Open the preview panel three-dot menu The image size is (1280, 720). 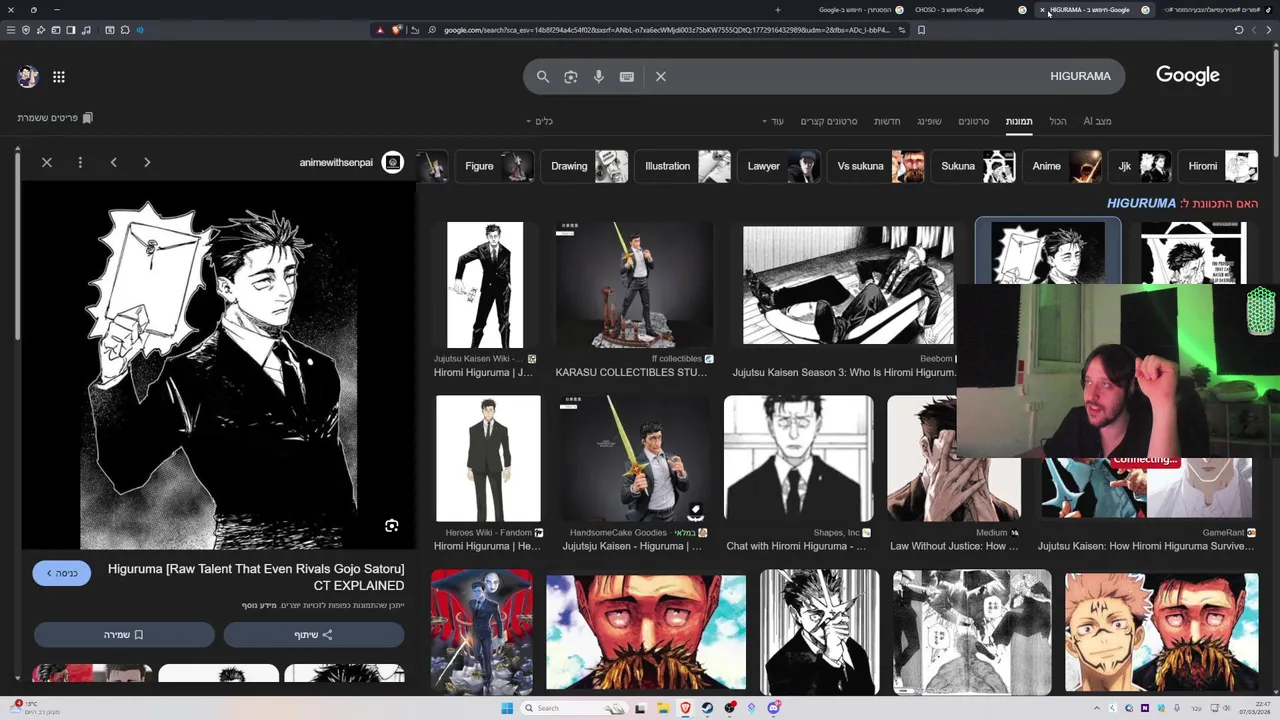tap(80, 162)
